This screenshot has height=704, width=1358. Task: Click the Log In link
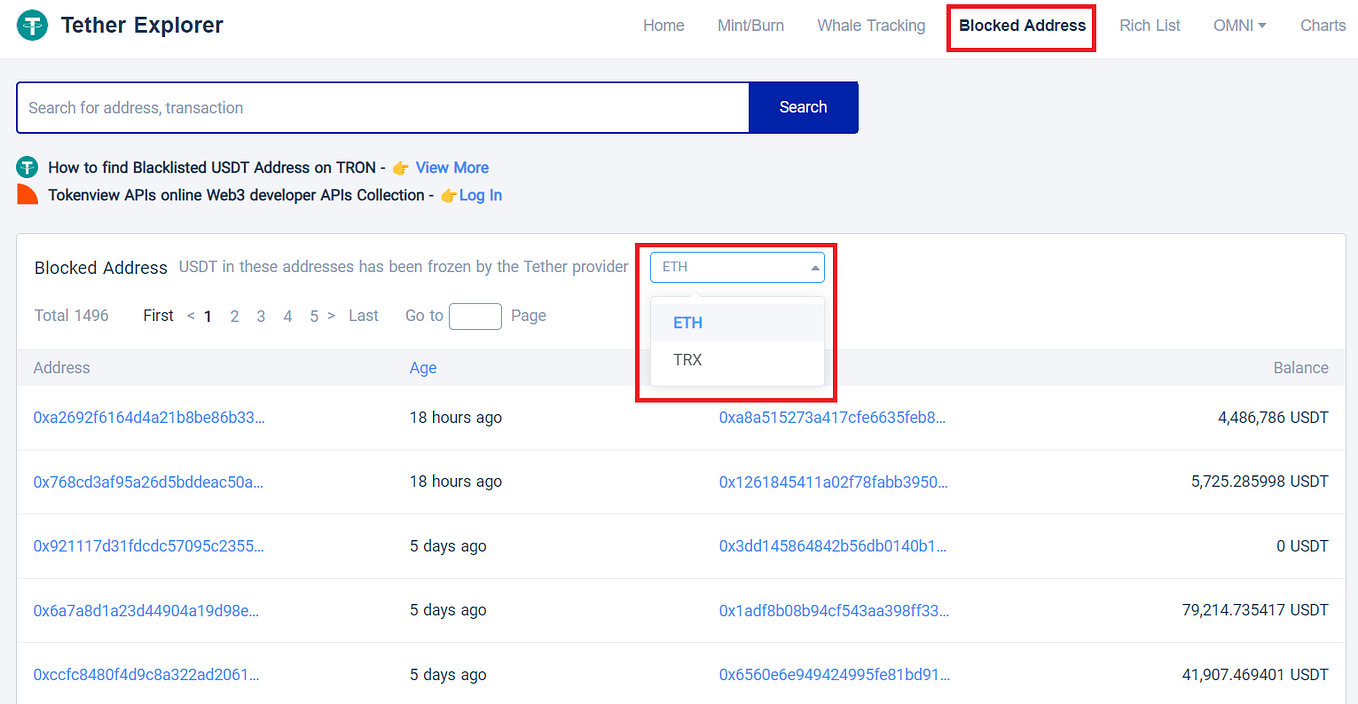482,195
